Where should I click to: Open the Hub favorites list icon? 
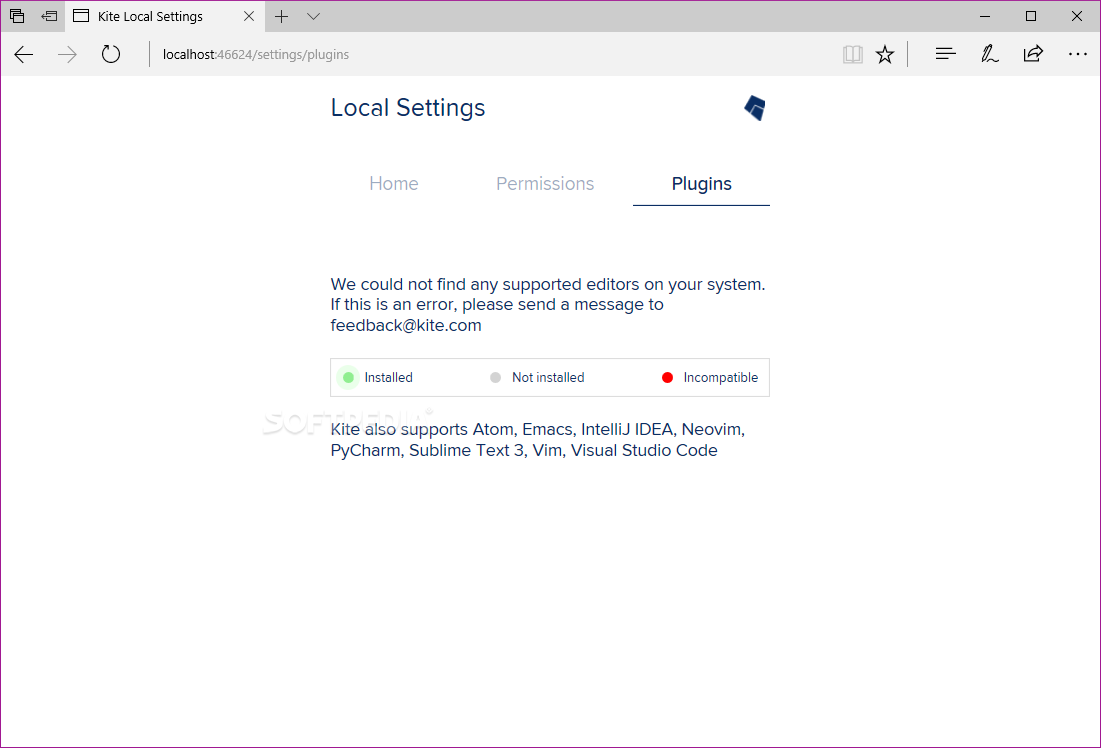pyautogui.click(x=946, y=53)
